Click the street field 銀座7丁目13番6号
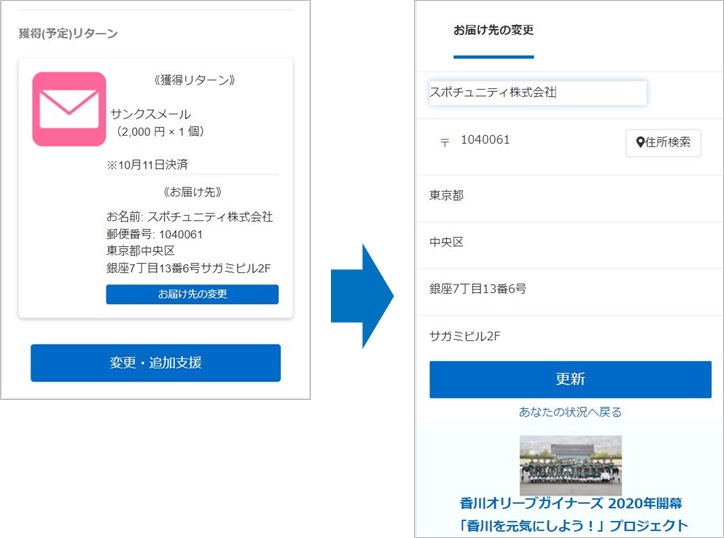This screenshot has height=538, width=724. click(570, 289)
